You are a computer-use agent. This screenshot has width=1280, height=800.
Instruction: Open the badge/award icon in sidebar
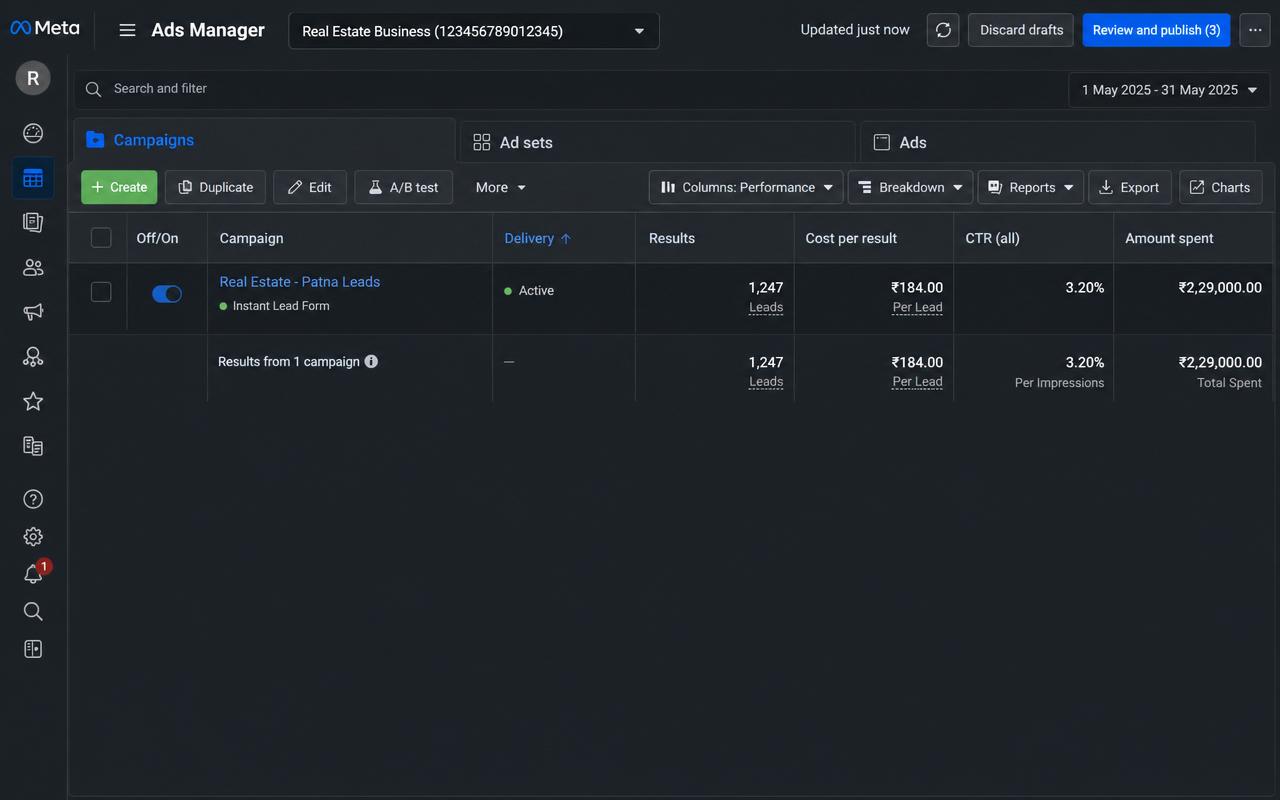click(x=33, y=357)
